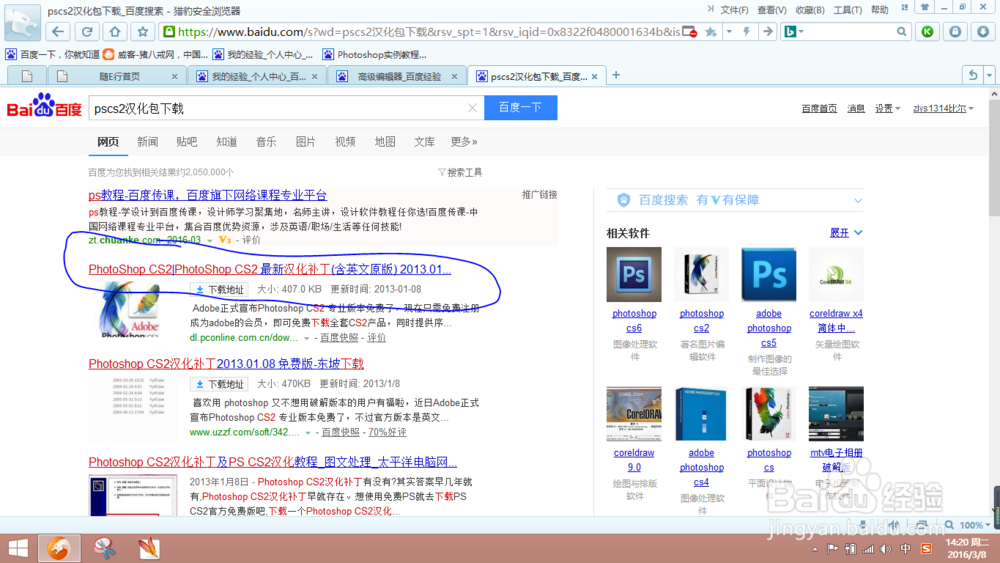Screen dimensions: 1000x563
Task: Open the Photoshop实例教程 bookmark
Action: coord(374,55)
